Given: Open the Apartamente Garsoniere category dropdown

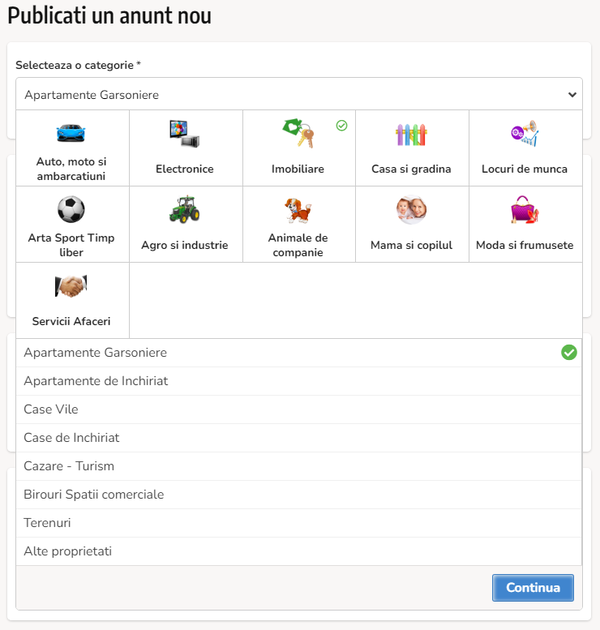Looking at the screenshot, I should [x=299, y=94].
